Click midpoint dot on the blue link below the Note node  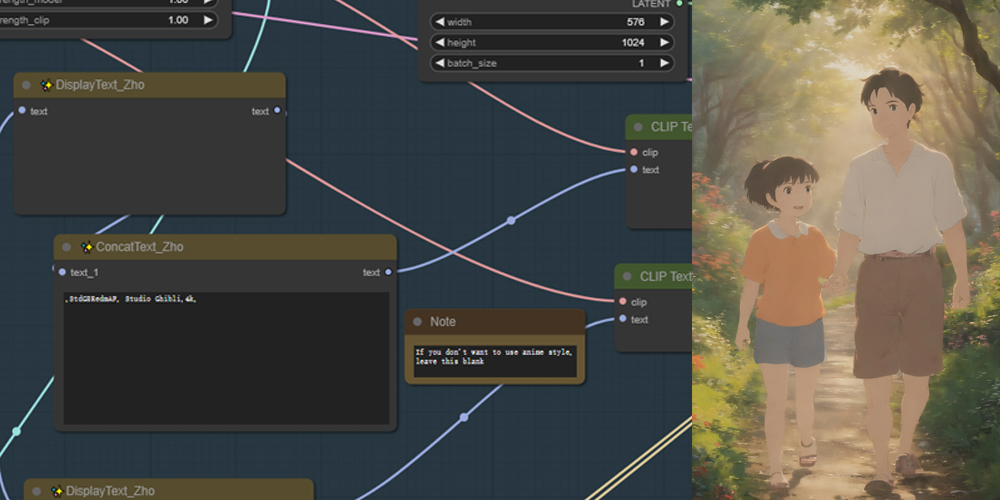[464, 418]
